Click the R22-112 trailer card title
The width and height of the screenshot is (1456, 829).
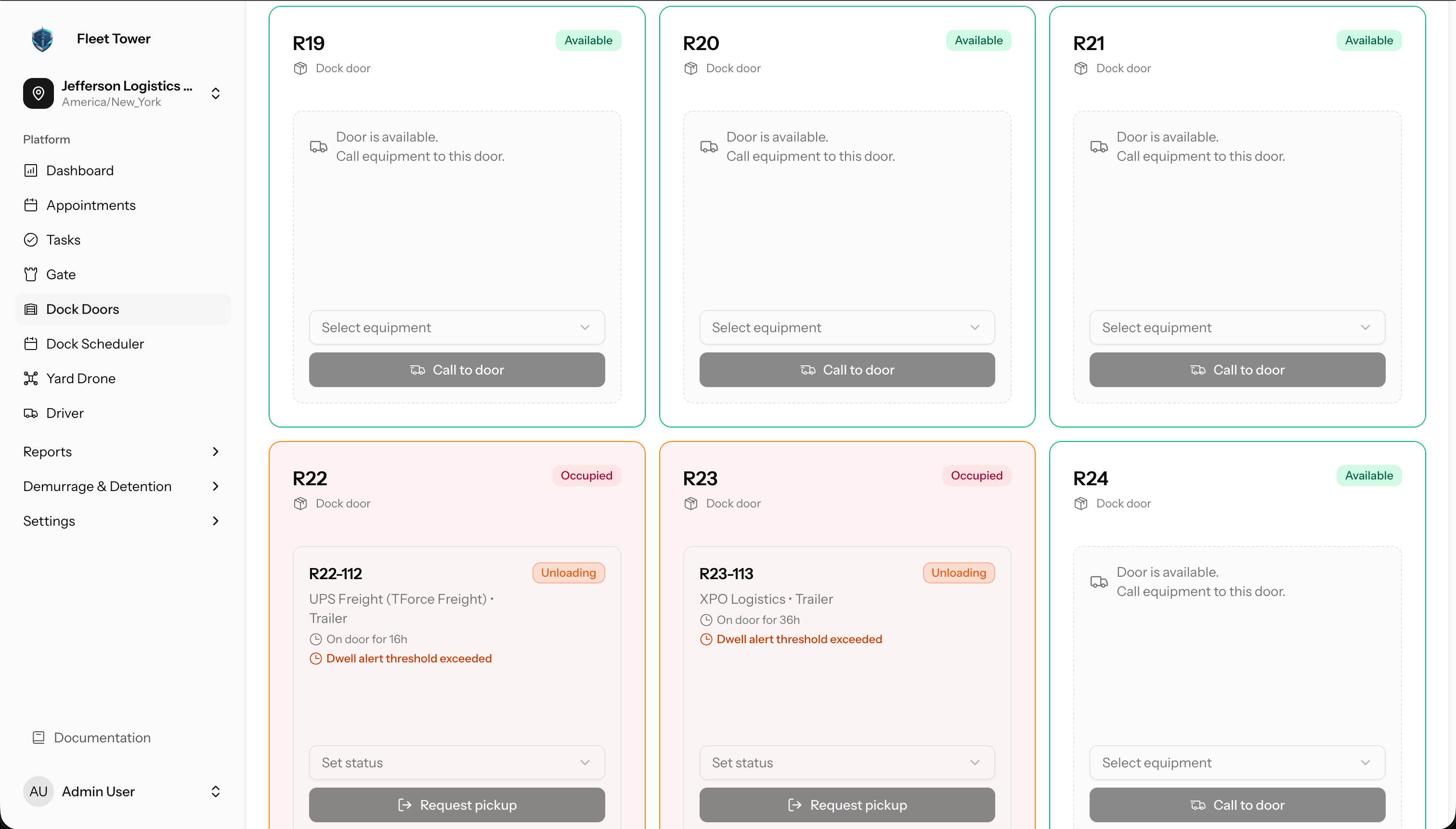pyautogui.click(x=336, y=573)
